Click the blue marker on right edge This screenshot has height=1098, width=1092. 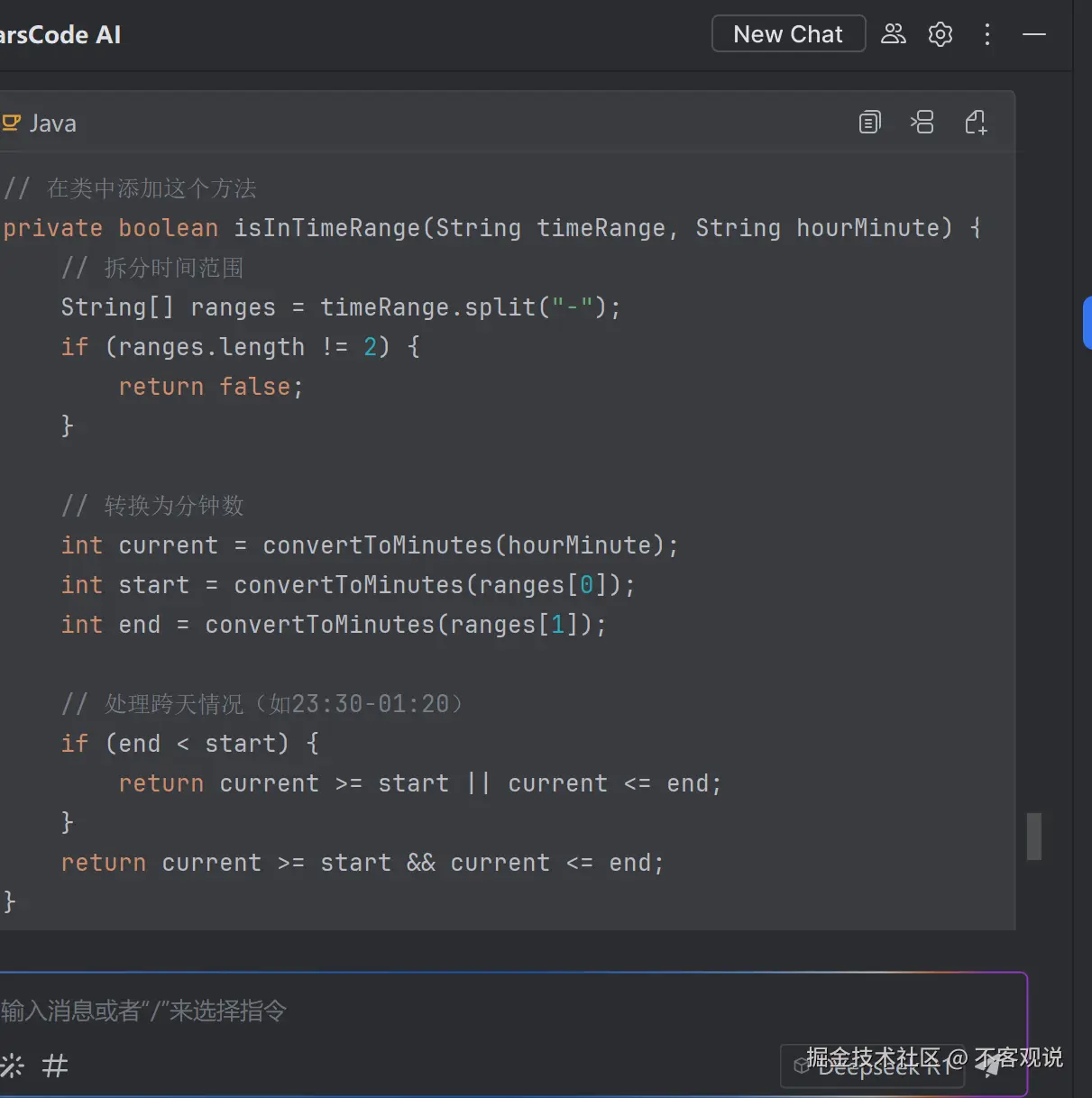point(1087,323)
